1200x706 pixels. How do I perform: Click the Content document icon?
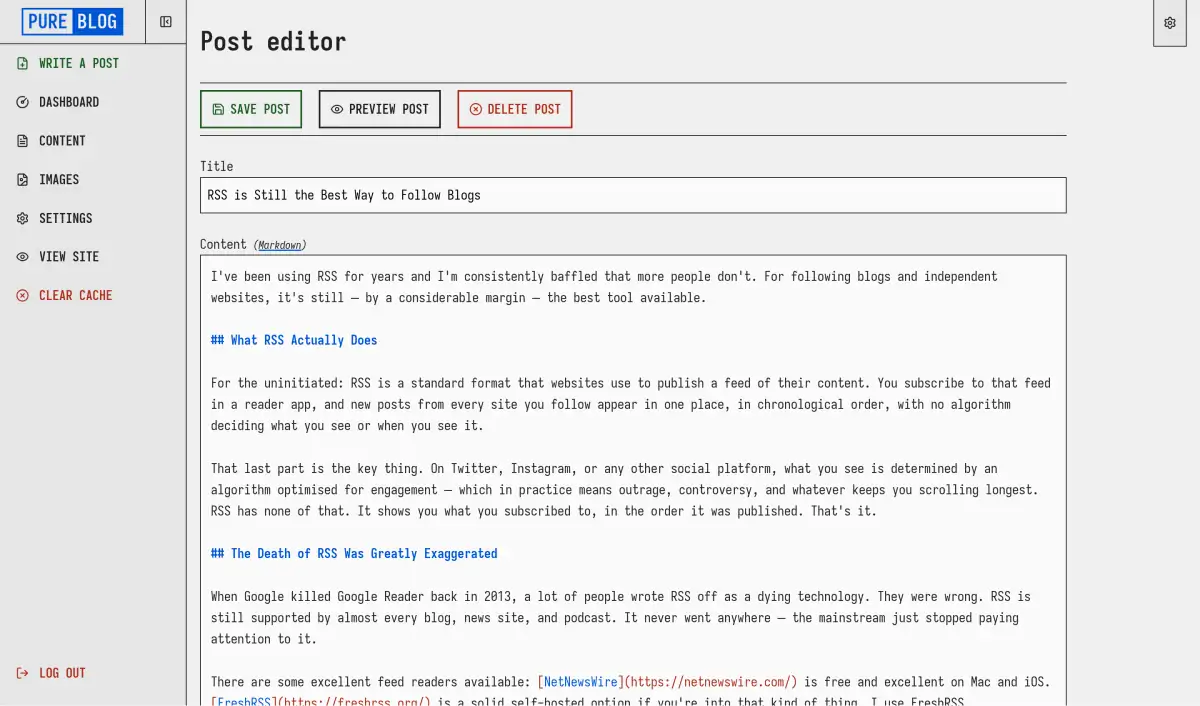click(22, 141)
